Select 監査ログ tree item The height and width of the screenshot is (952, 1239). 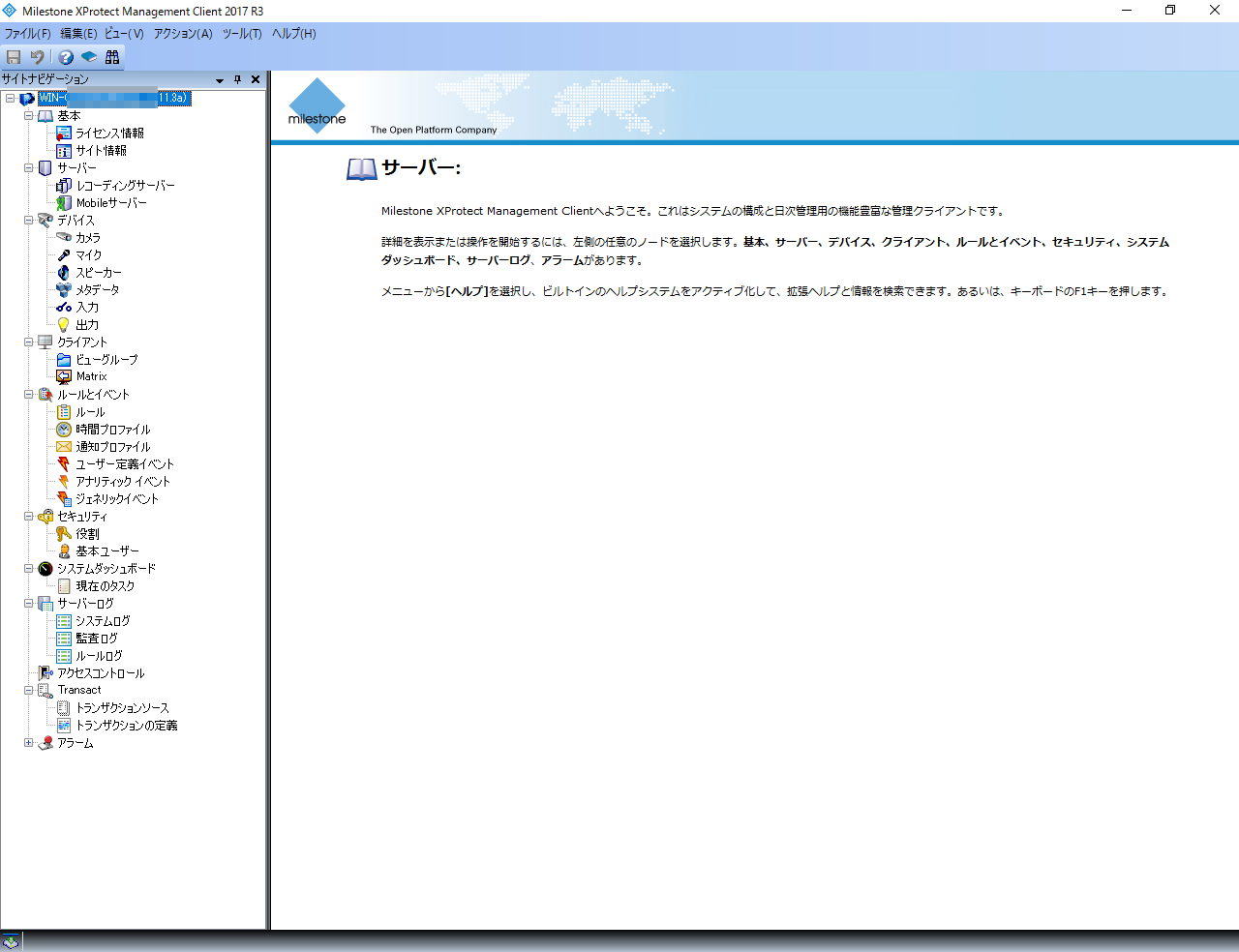[97, 638]
